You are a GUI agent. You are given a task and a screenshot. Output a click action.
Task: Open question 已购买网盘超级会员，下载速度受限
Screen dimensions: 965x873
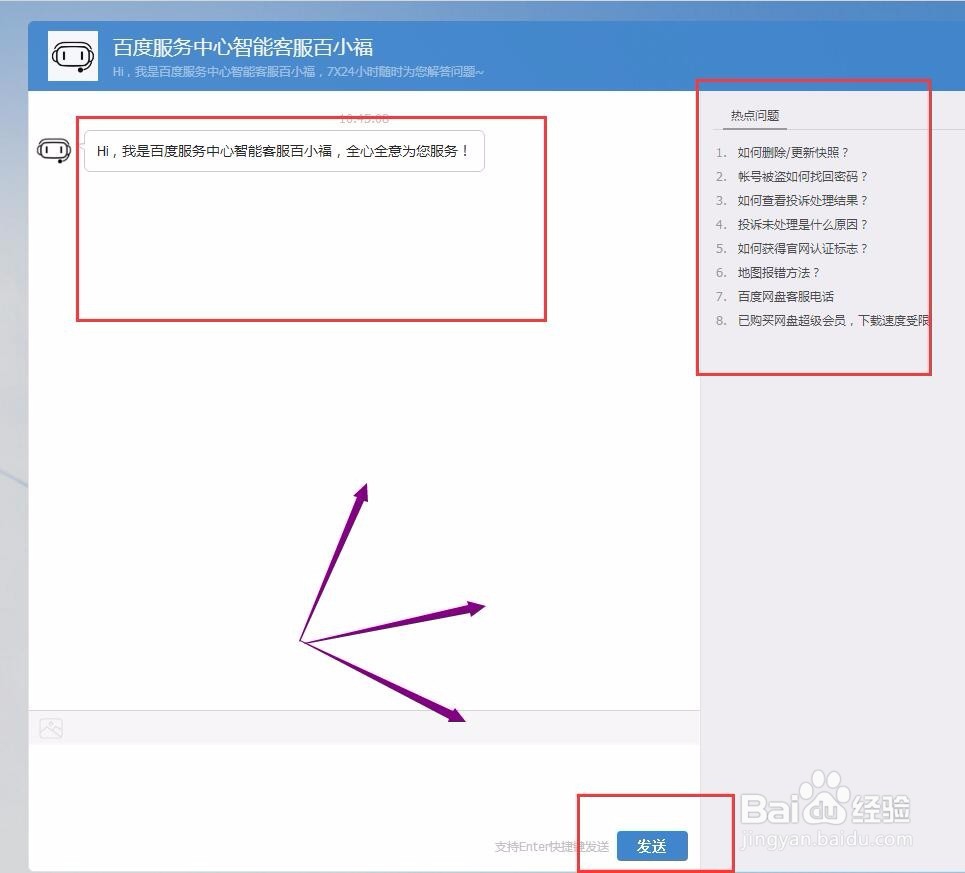tap(833, 321)
